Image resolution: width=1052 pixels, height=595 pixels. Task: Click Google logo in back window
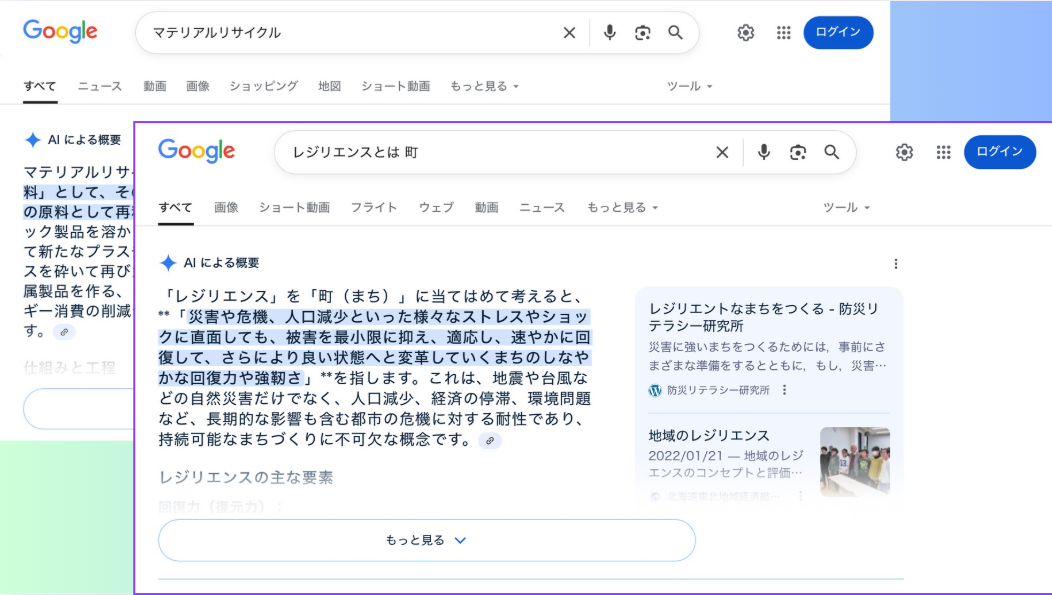(60, 32)
